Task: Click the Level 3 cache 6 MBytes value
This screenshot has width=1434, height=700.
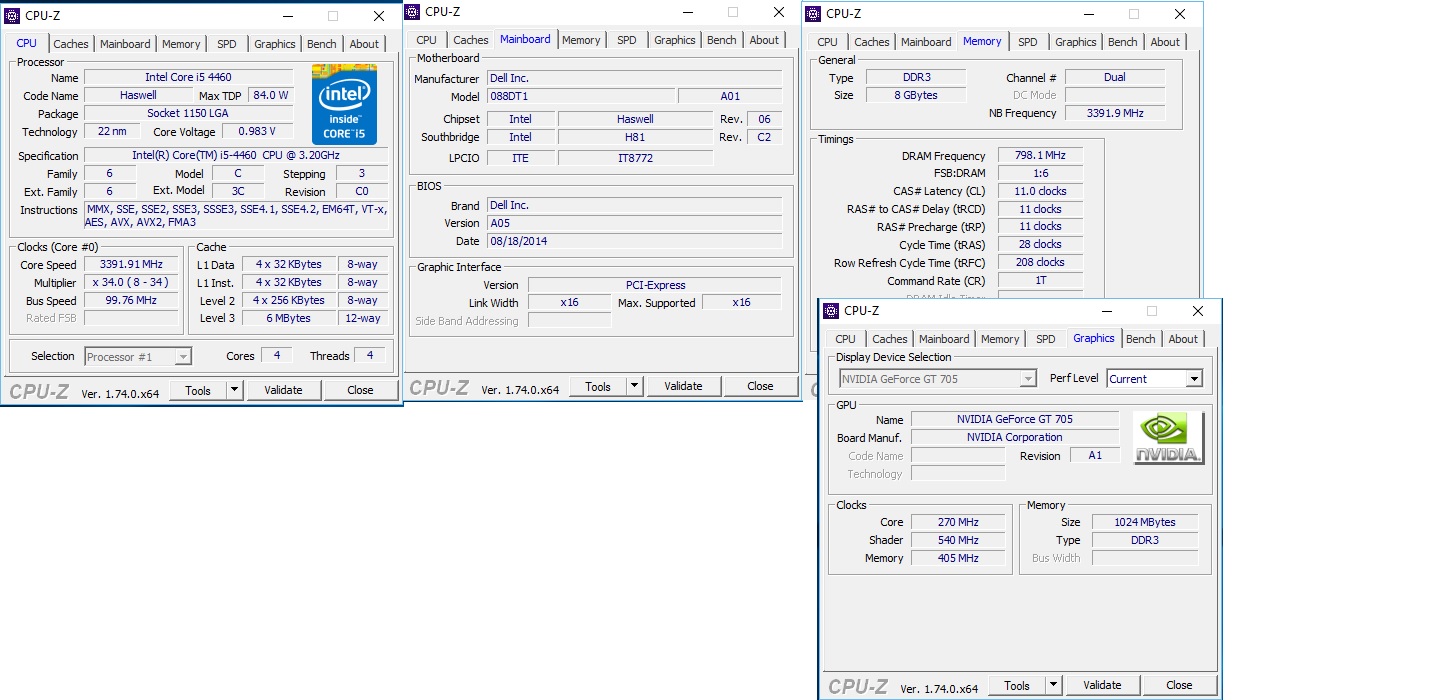Action: 289,318
